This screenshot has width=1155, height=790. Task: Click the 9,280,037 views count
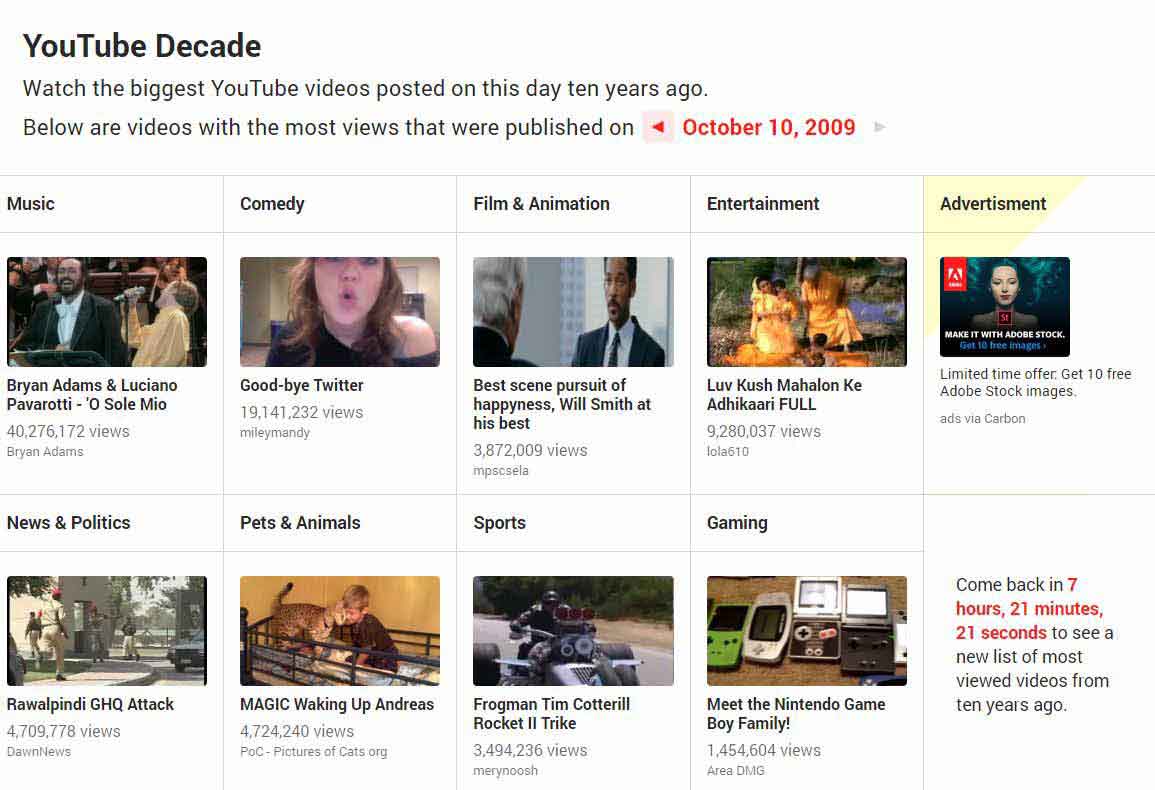[x=764, y=431]
